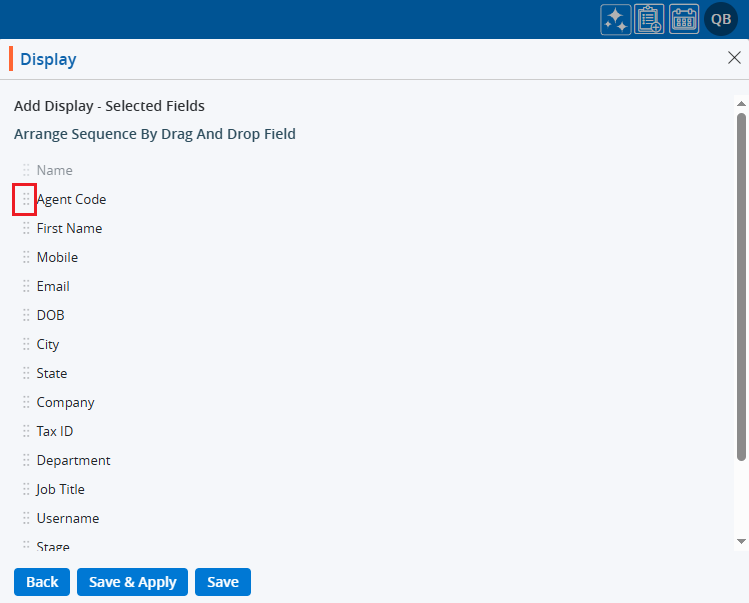The width and height of the screenshot is (749, 603).
Task: Open the clipboard add task icon
Action: click(650, 19)
